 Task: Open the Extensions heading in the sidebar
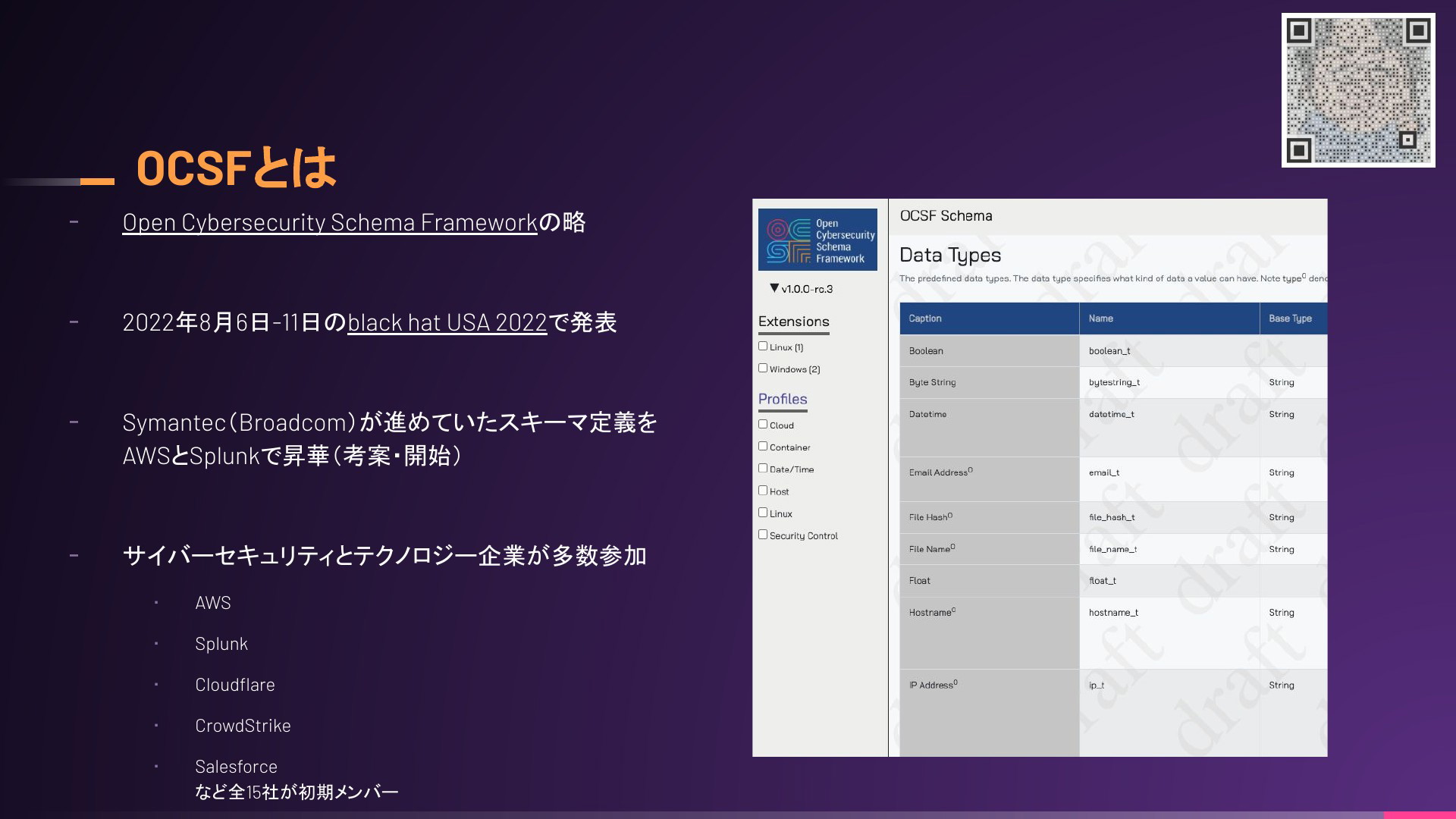point(794,322)
